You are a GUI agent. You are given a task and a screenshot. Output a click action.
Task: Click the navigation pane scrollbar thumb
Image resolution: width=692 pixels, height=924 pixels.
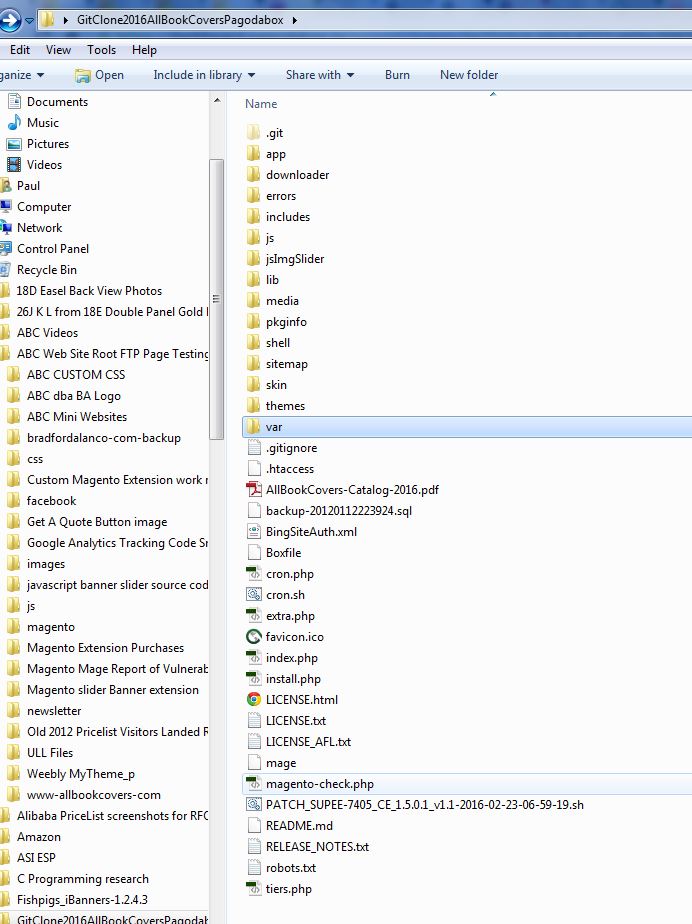(216, 299)
